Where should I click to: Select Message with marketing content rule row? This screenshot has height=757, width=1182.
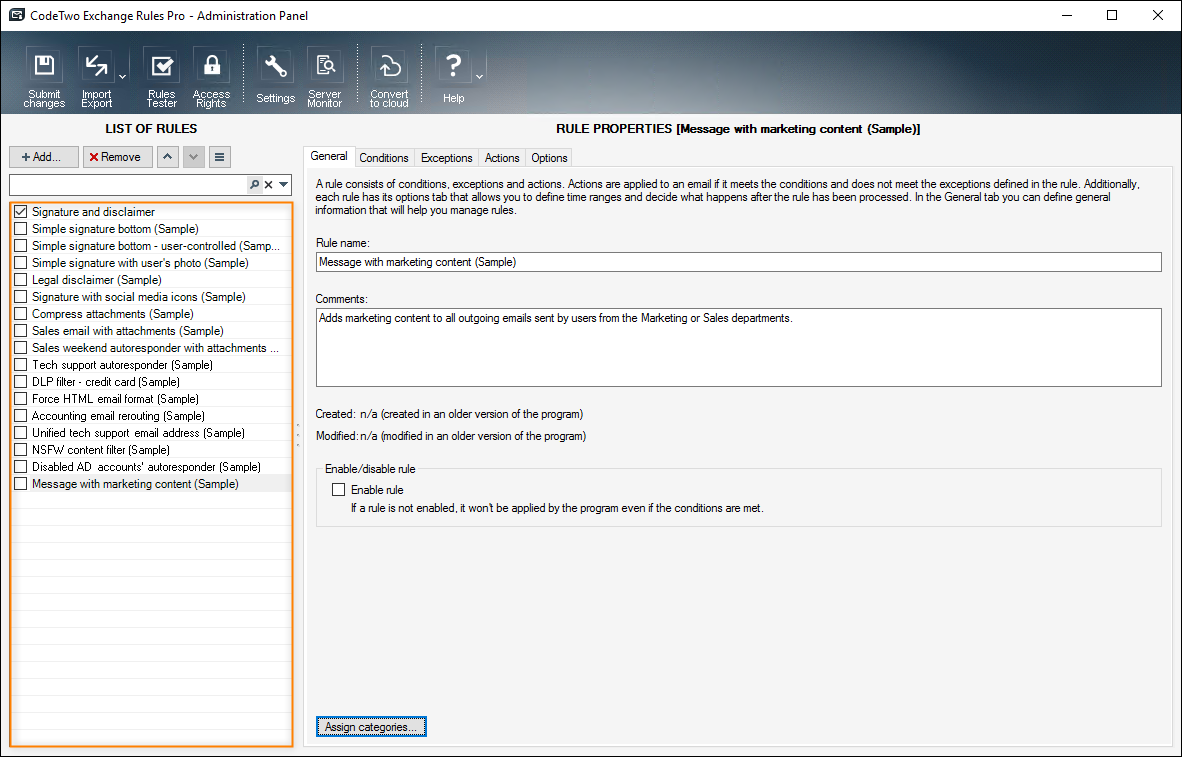152,484
